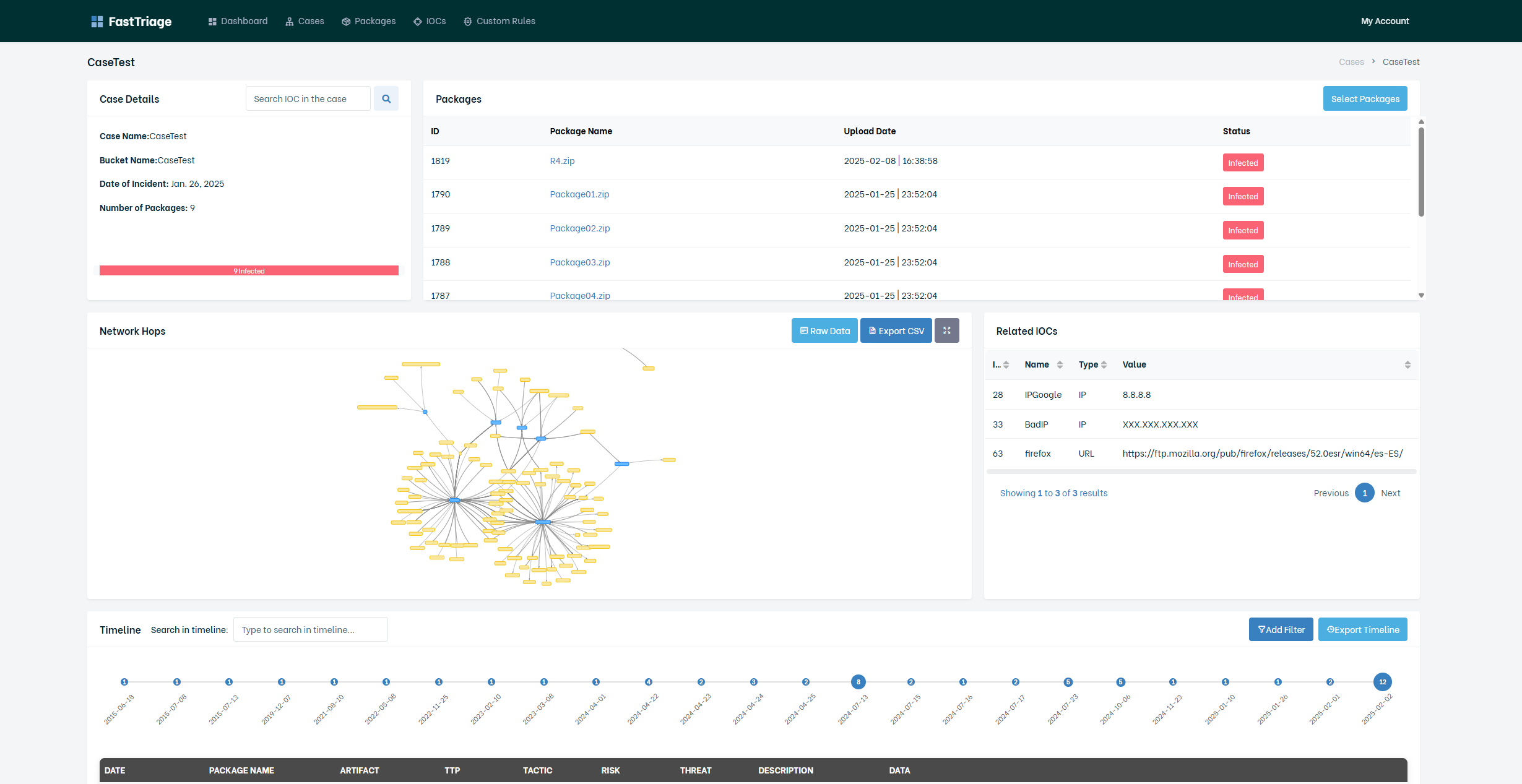Expand Network Hops graph fullscreen
Screen dimensions: 1522x784
coord(946,330)
